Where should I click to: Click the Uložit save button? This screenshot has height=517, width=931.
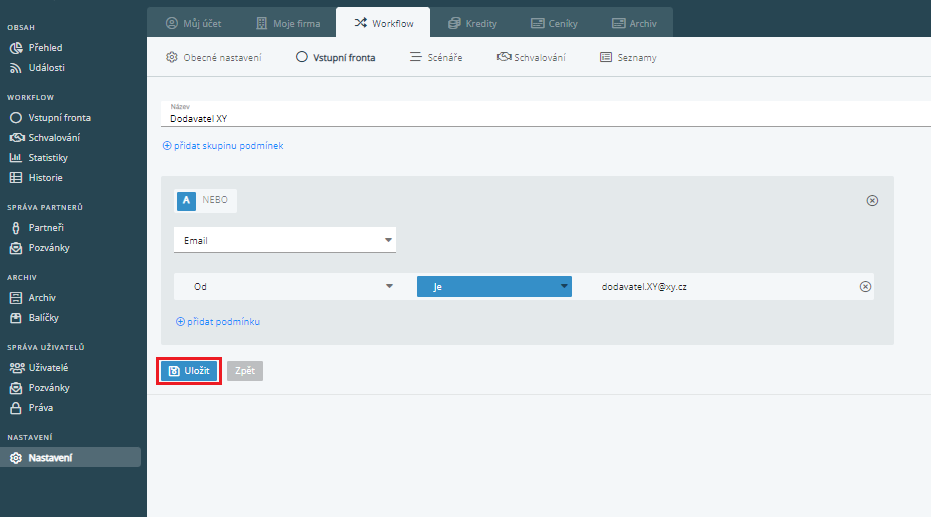click(189, 370)
